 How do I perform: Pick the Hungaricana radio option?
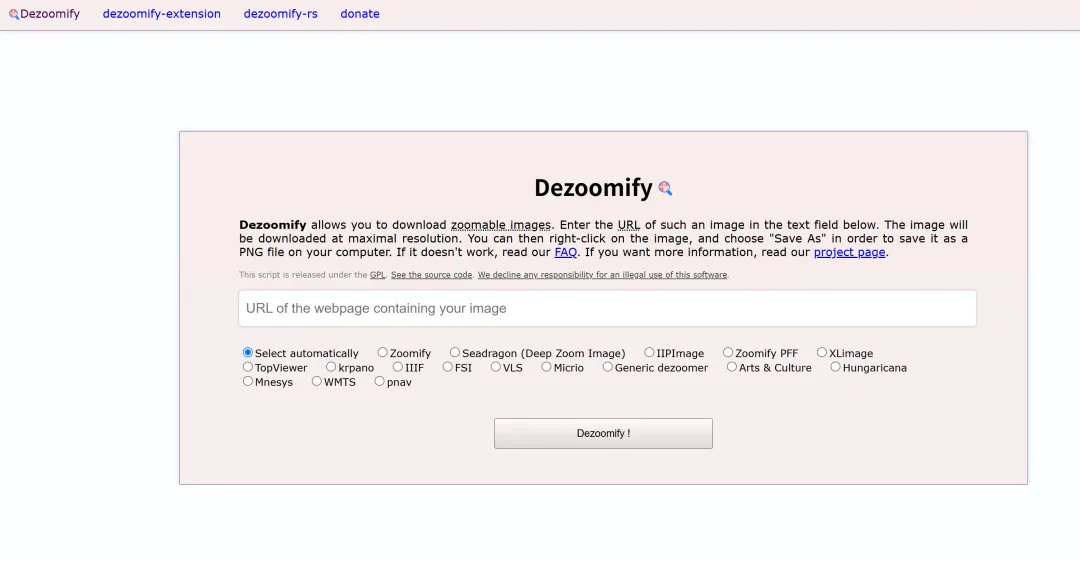(x=835, y=367)
